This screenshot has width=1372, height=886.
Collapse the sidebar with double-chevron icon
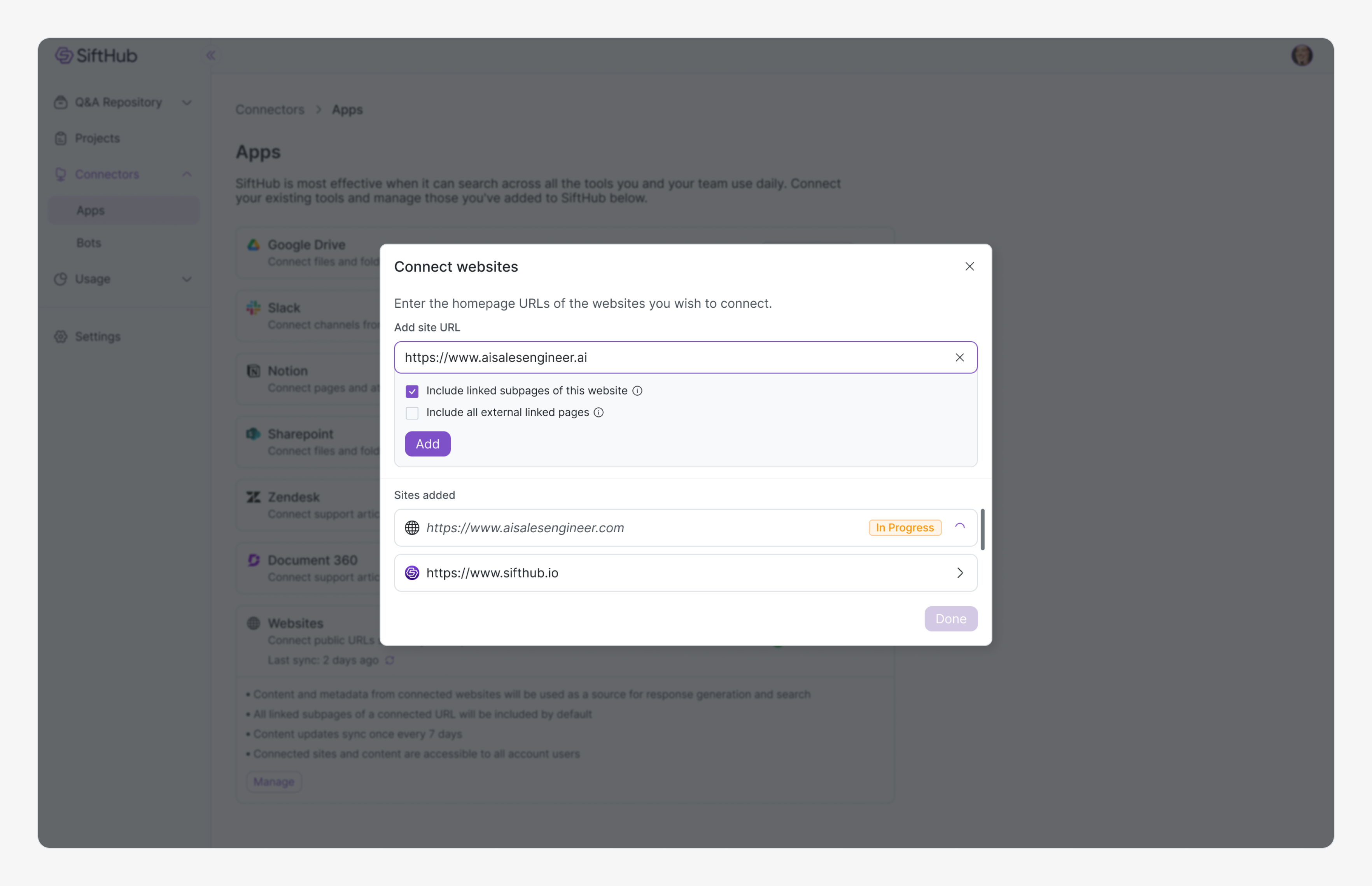tap(210, 55)
